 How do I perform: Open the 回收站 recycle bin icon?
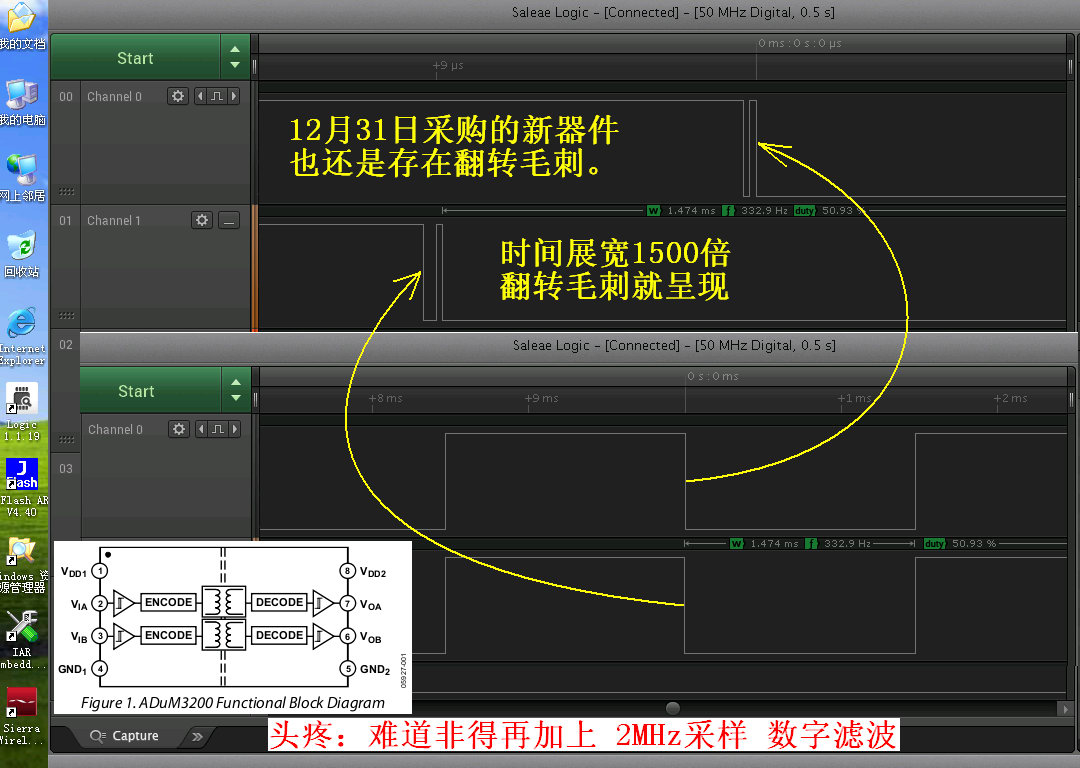click(x=23, y=253)
